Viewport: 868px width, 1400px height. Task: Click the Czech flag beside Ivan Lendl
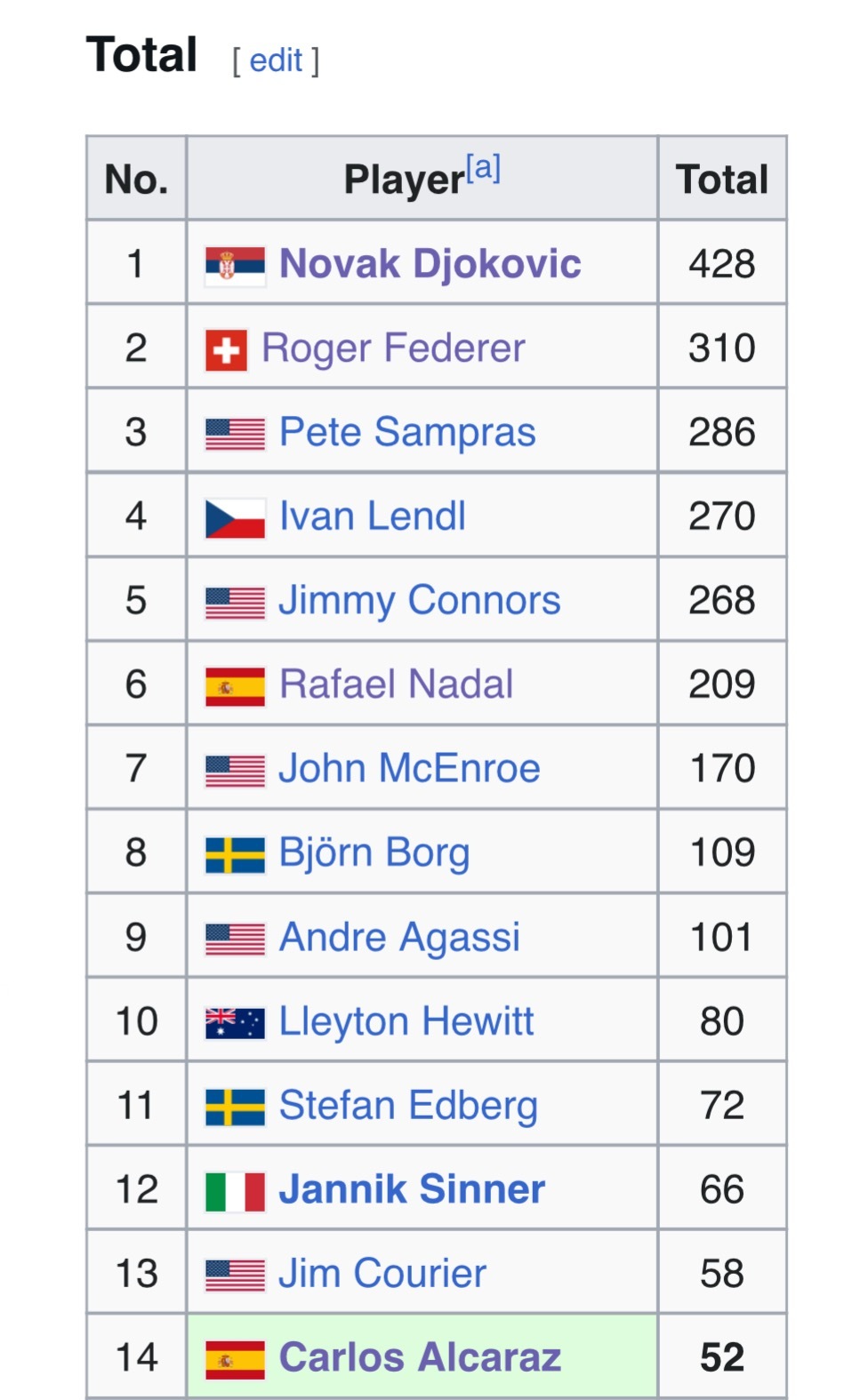click(x=235, y=517)
